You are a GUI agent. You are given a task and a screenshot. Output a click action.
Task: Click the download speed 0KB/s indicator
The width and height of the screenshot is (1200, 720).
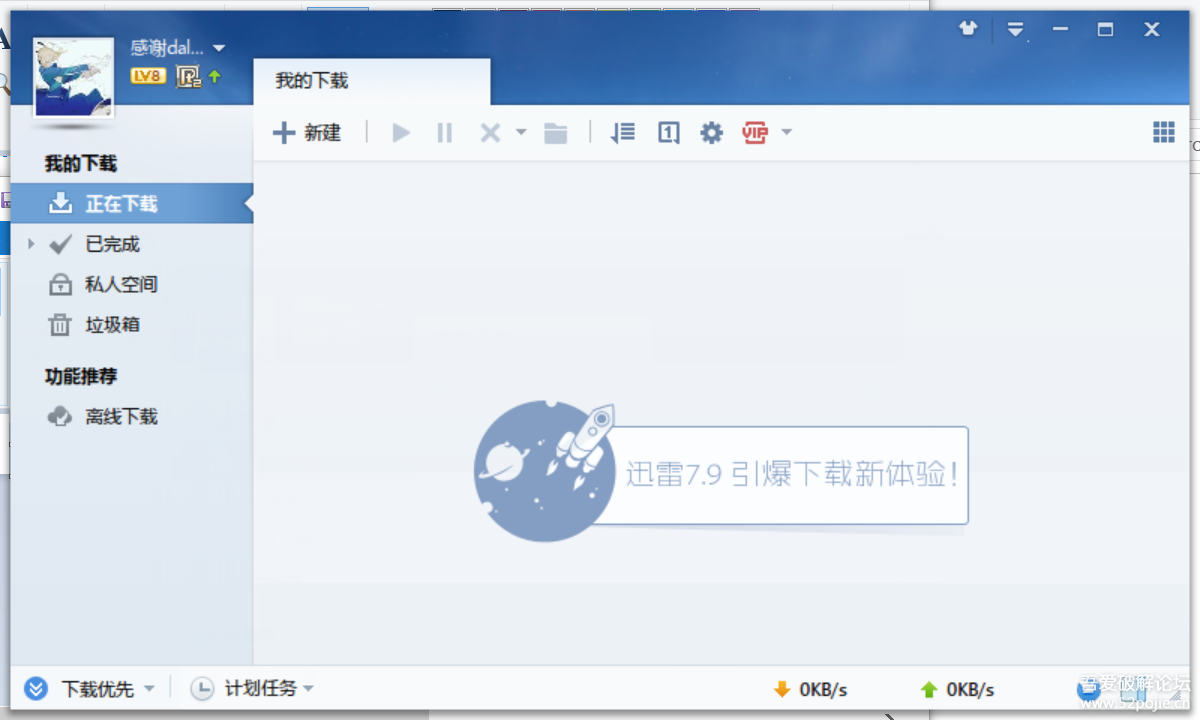pyautogui.click(x=810, y=689)
